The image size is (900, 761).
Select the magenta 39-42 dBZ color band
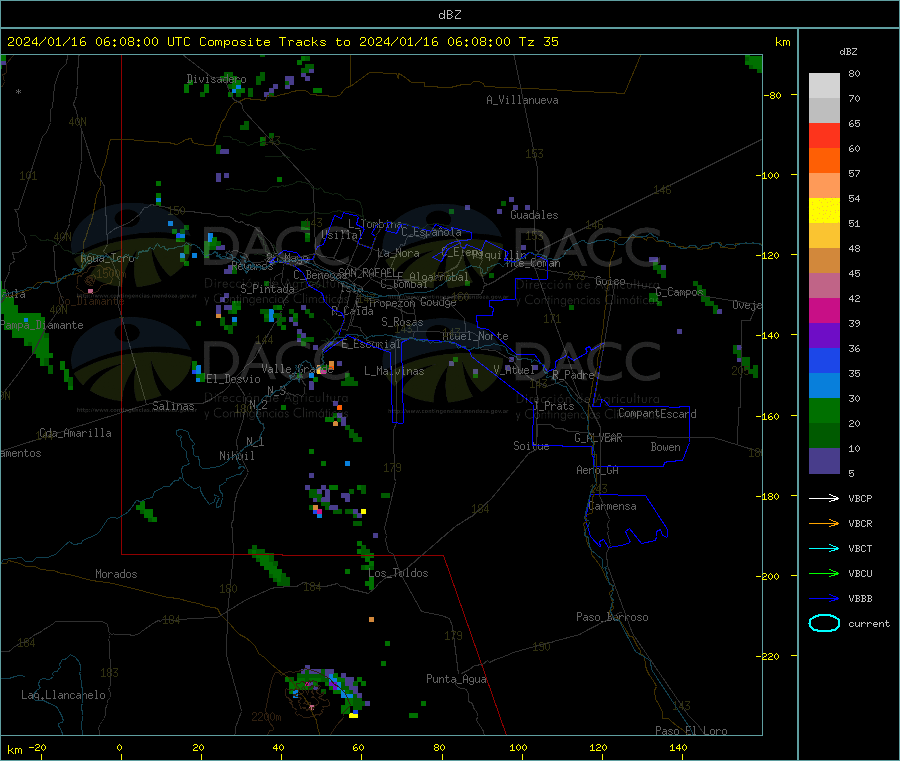824,310
